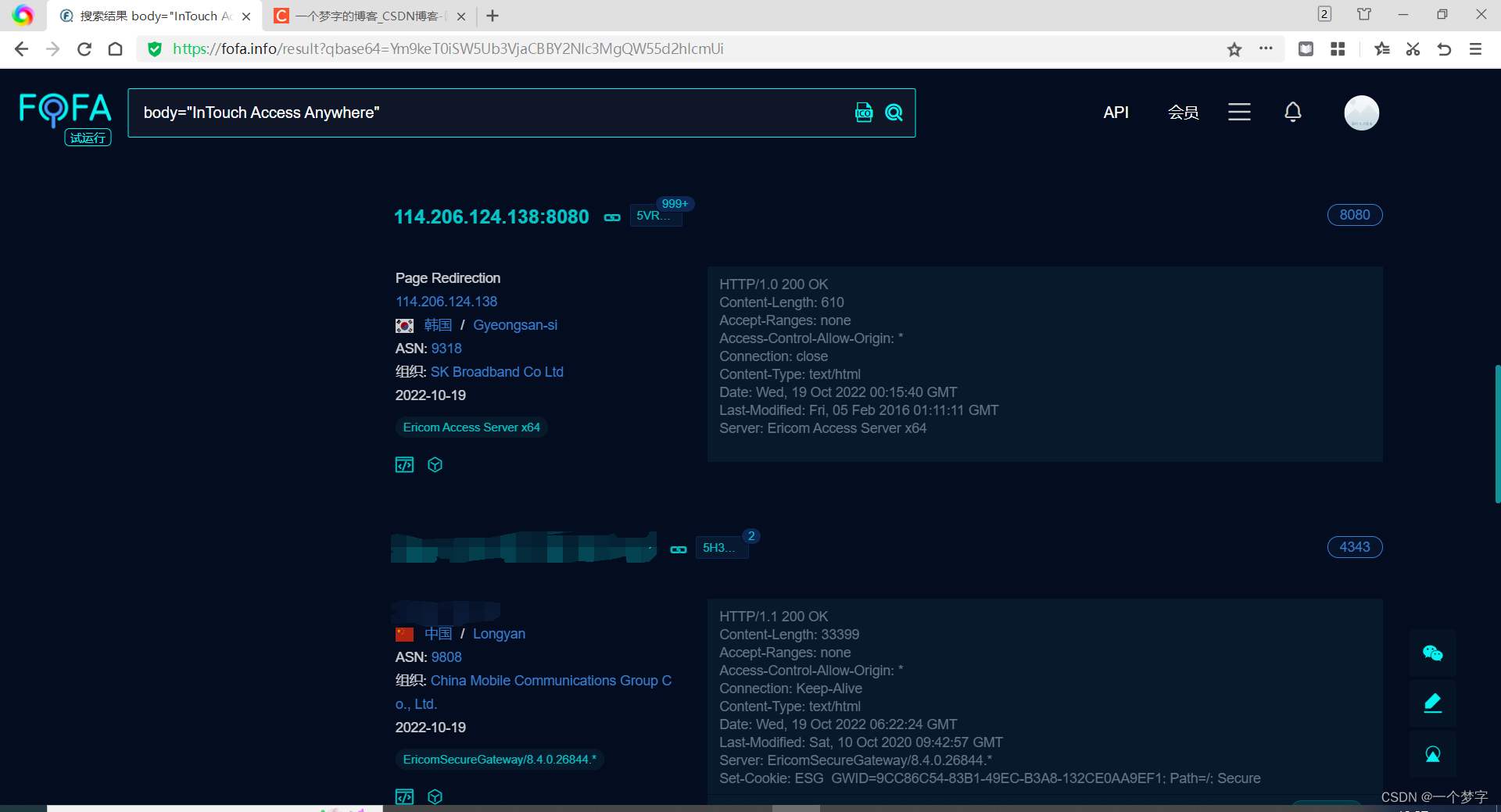Click the FOFA search magnifier icon

[894, 113]
